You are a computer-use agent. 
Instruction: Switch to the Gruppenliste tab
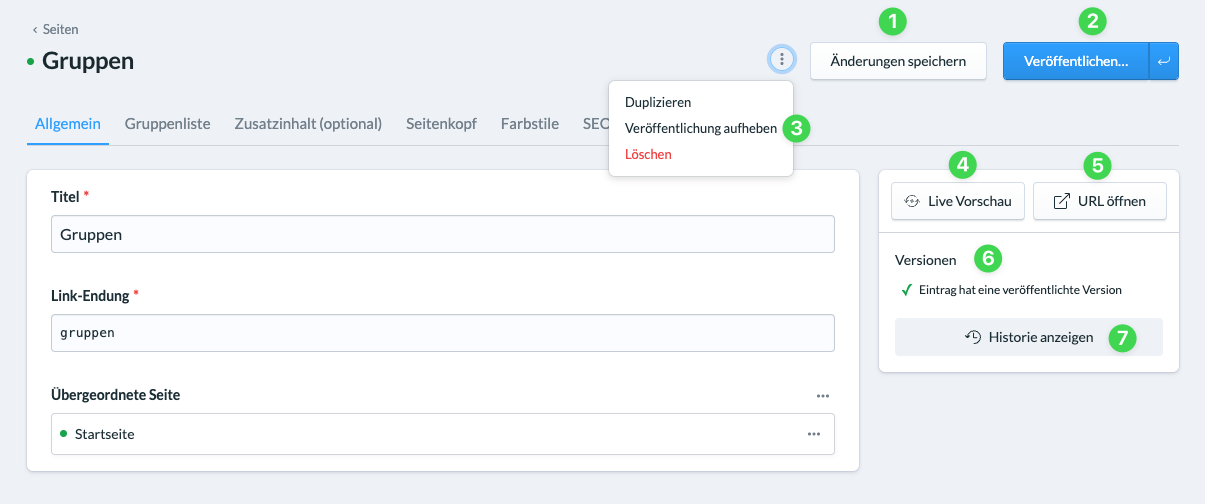[x=167, y=124]
